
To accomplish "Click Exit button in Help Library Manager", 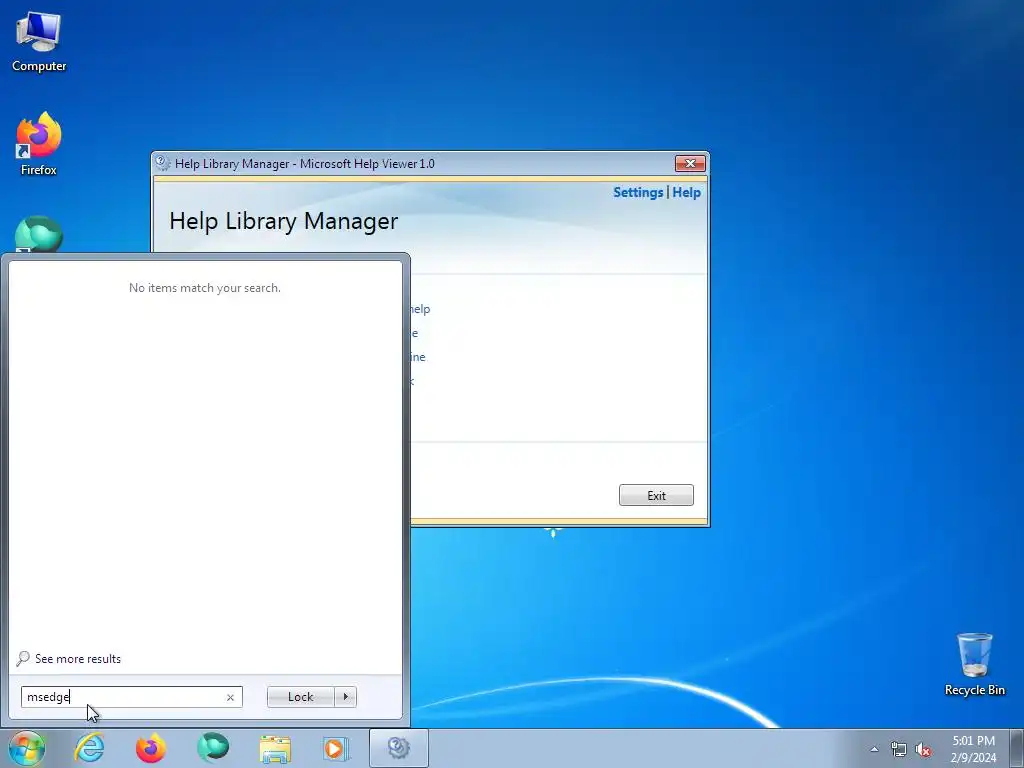I will click(656, 495).
